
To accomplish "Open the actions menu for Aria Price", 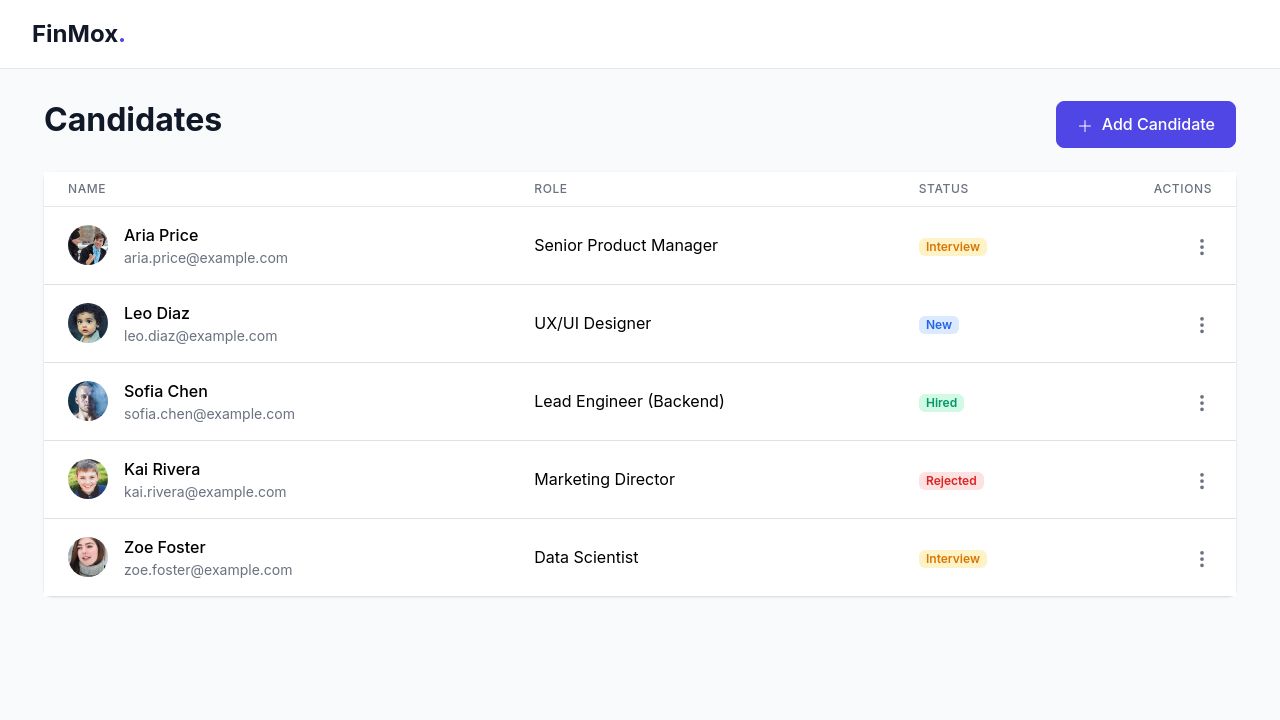I will point(1202,247).
